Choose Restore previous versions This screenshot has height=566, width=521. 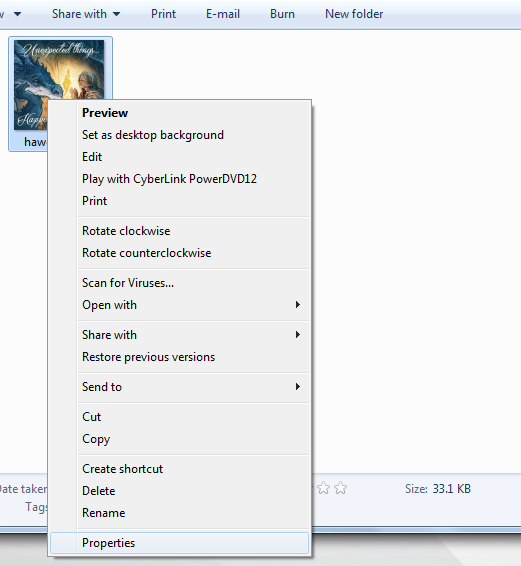[179, 357]
